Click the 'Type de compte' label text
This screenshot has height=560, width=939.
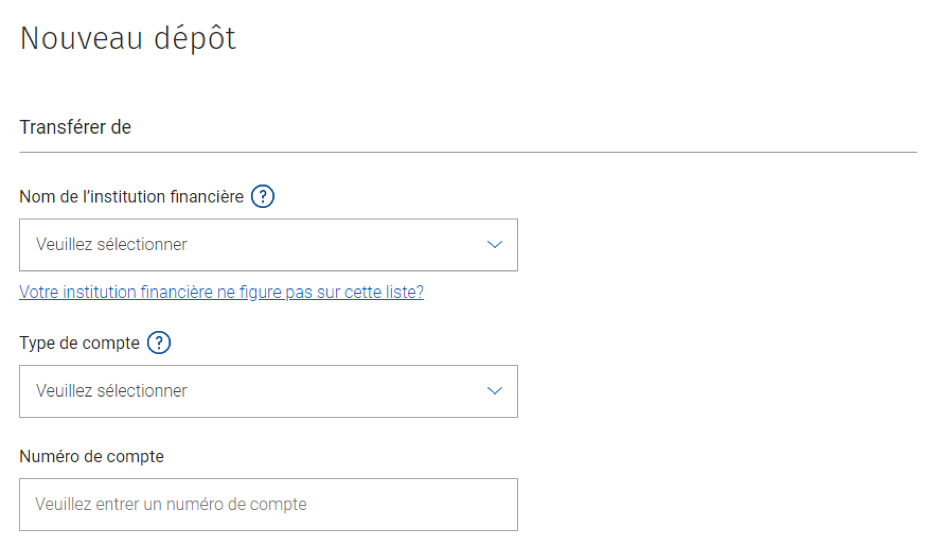pyautogui.click(x=79, y=343)
